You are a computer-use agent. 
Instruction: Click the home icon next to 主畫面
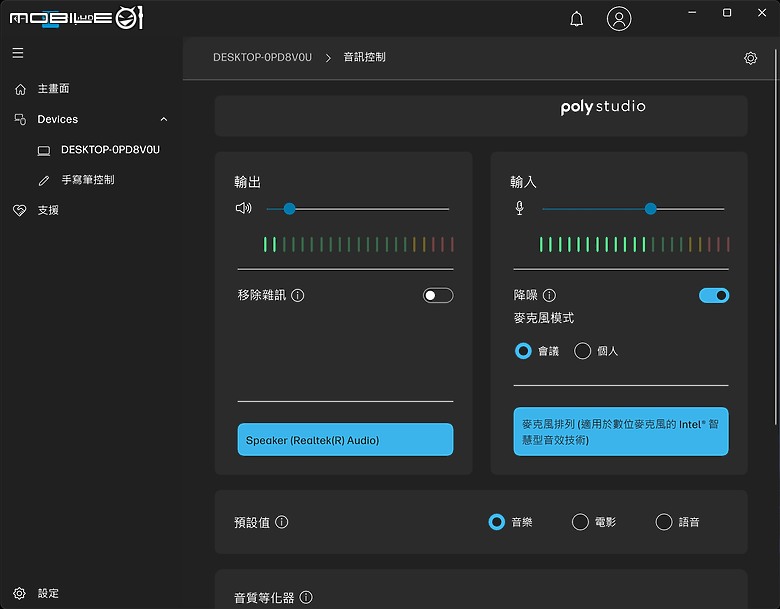[x=20, y=89]
